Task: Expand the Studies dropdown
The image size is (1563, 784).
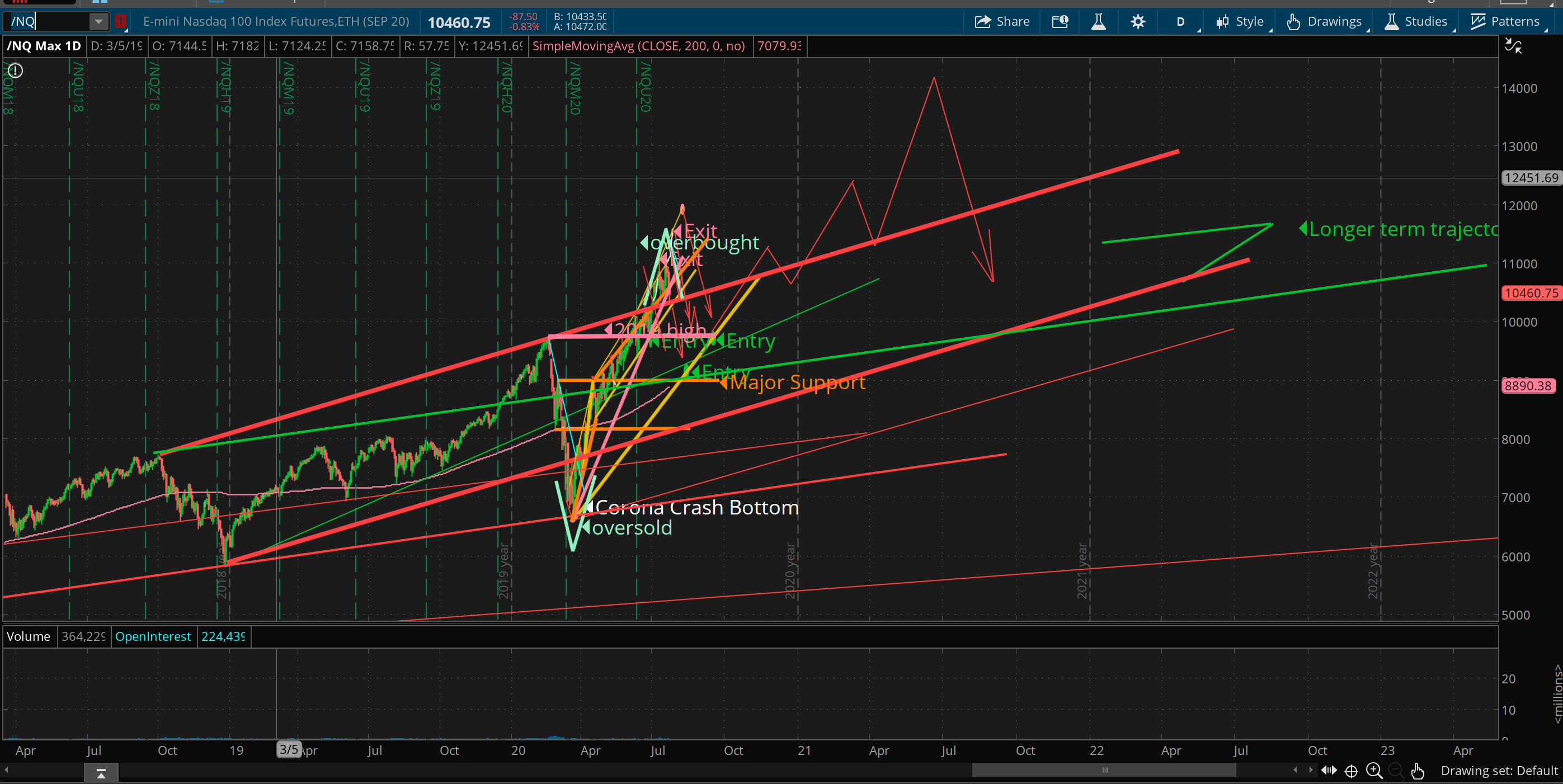Action: 1416,22
